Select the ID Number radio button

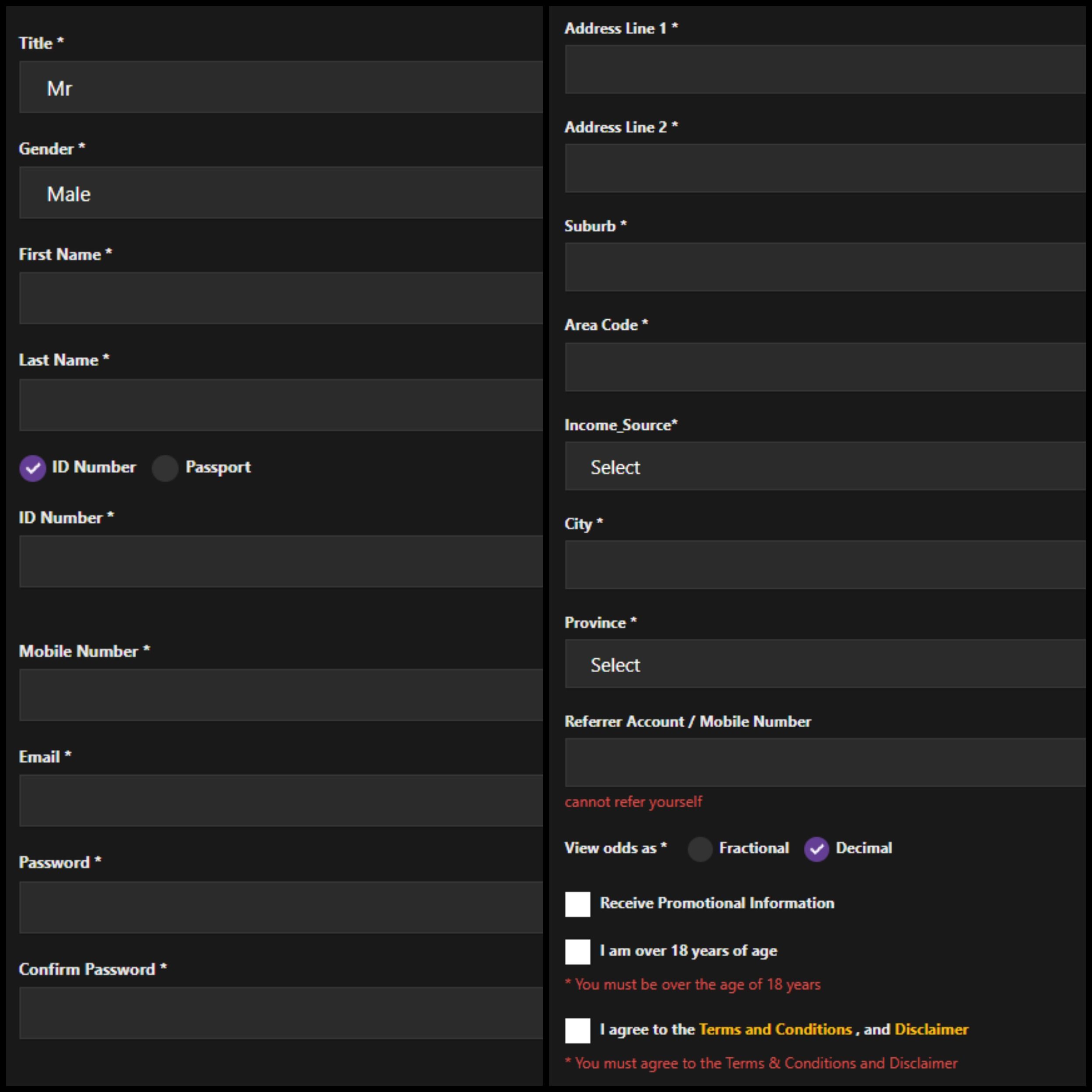tap(33, 468)
